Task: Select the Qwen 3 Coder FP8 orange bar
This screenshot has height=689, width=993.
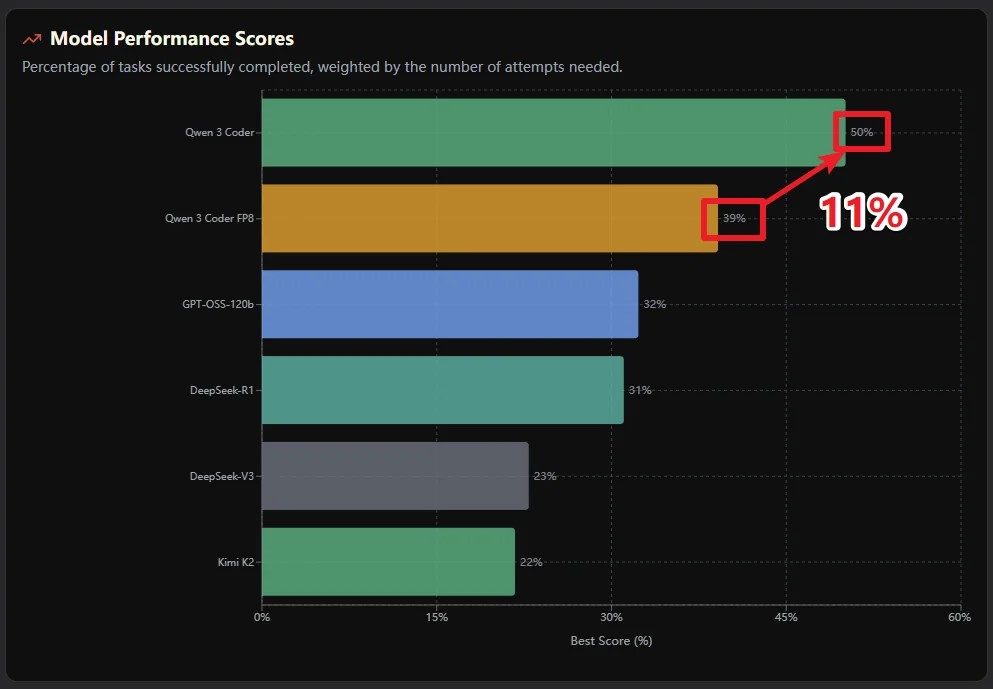Action: (x=490, y=218)
